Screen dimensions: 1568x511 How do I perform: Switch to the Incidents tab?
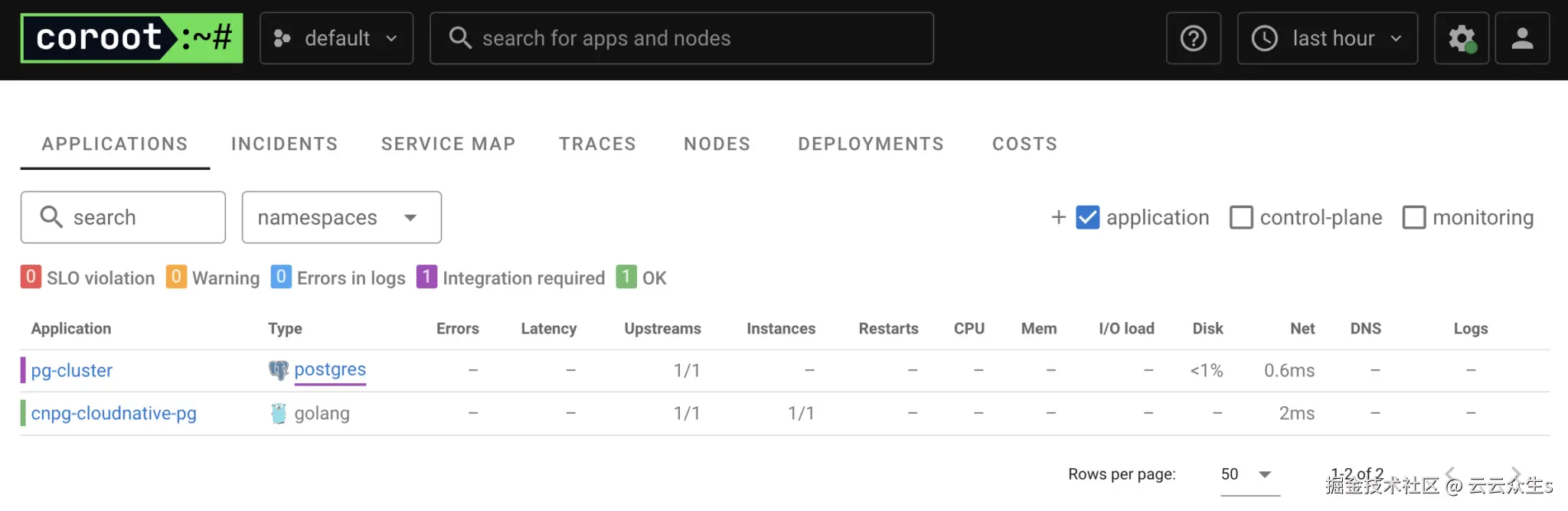coord(284,144)
